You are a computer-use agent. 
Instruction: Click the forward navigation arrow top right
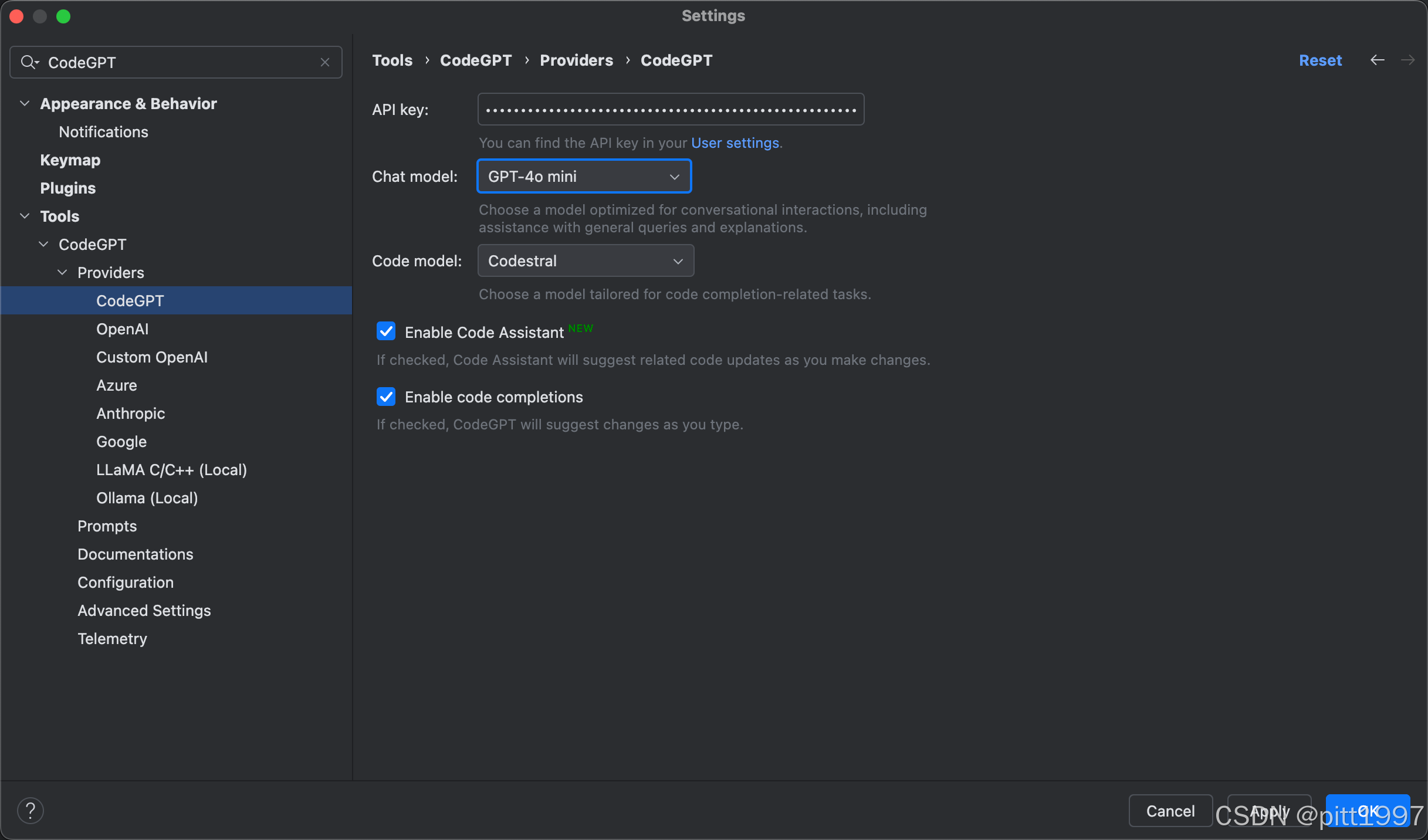[1409, 60]
